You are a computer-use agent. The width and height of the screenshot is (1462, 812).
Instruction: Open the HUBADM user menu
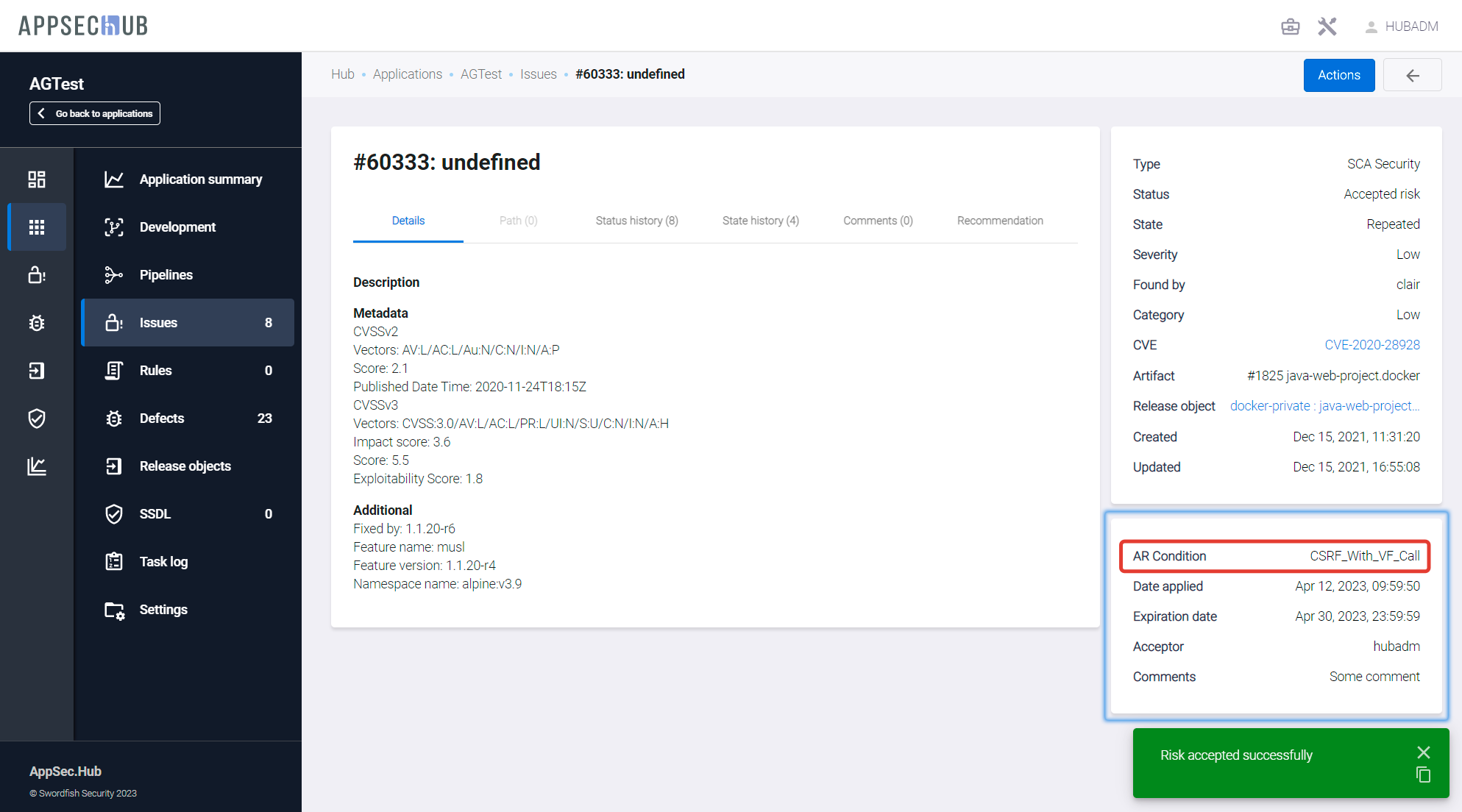(1402, 26)
